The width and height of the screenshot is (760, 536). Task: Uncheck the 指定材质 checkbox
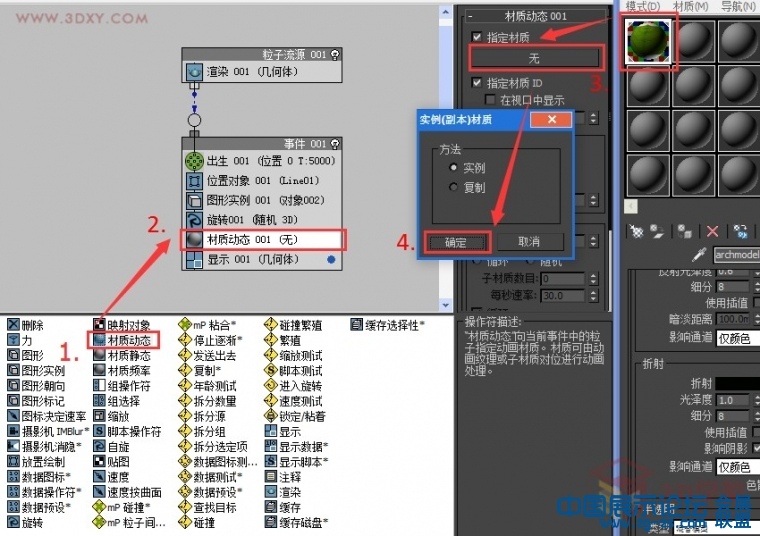tap(477, 37)
